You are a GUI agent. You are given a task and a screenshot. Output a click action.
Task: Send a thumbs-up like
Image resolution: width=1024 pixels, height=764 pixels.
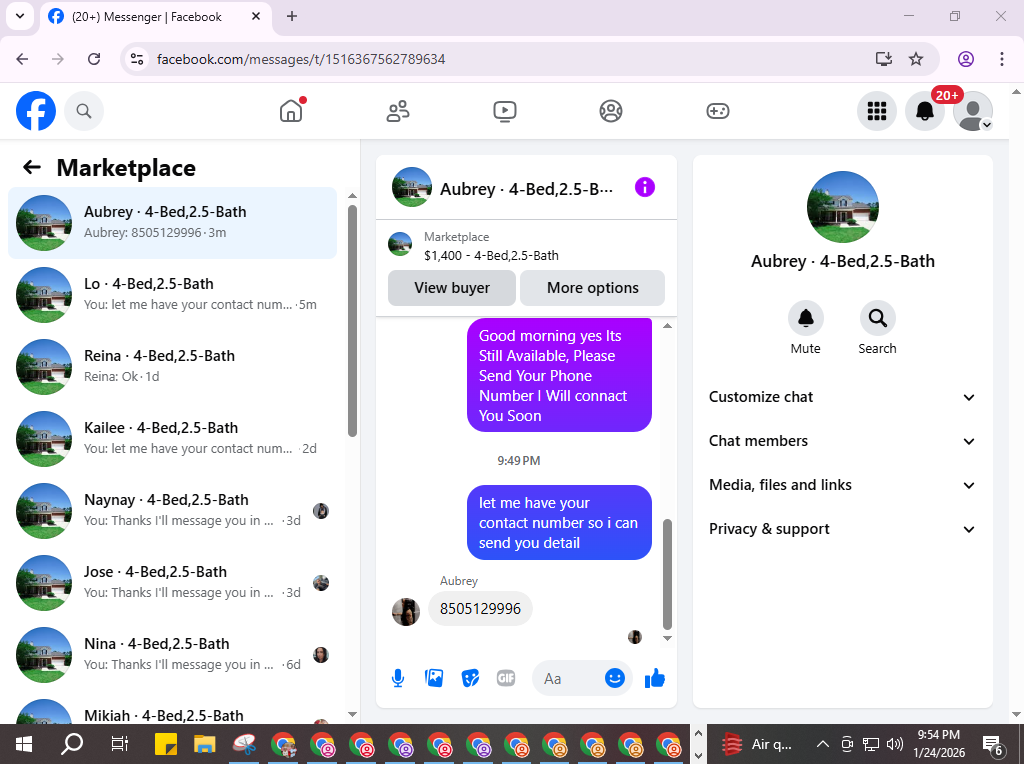point(654,678)
